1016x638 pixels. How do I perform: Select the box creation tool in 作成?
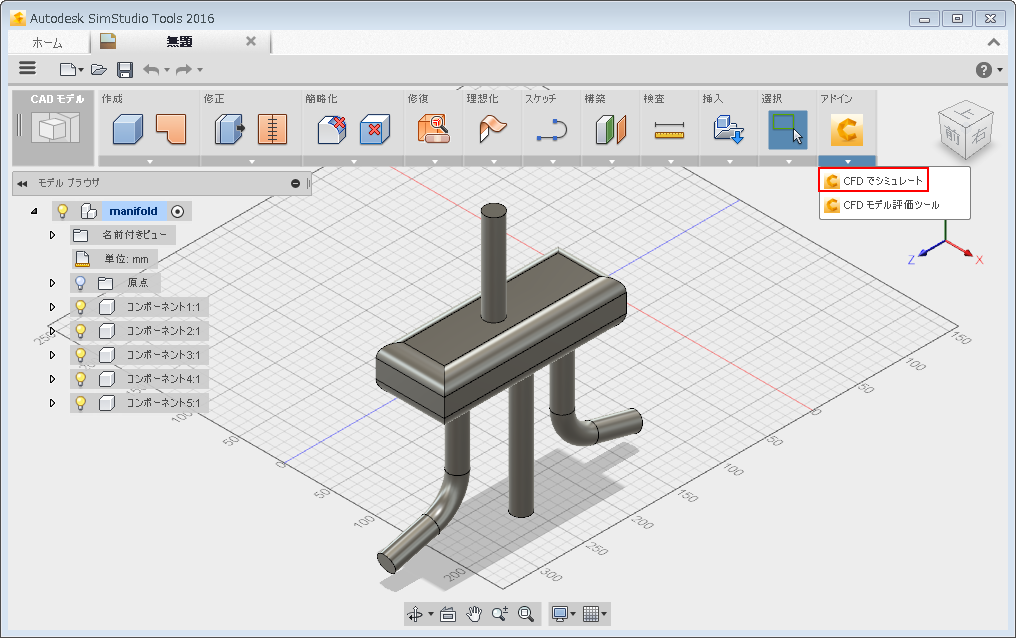(x=127, y=129)
